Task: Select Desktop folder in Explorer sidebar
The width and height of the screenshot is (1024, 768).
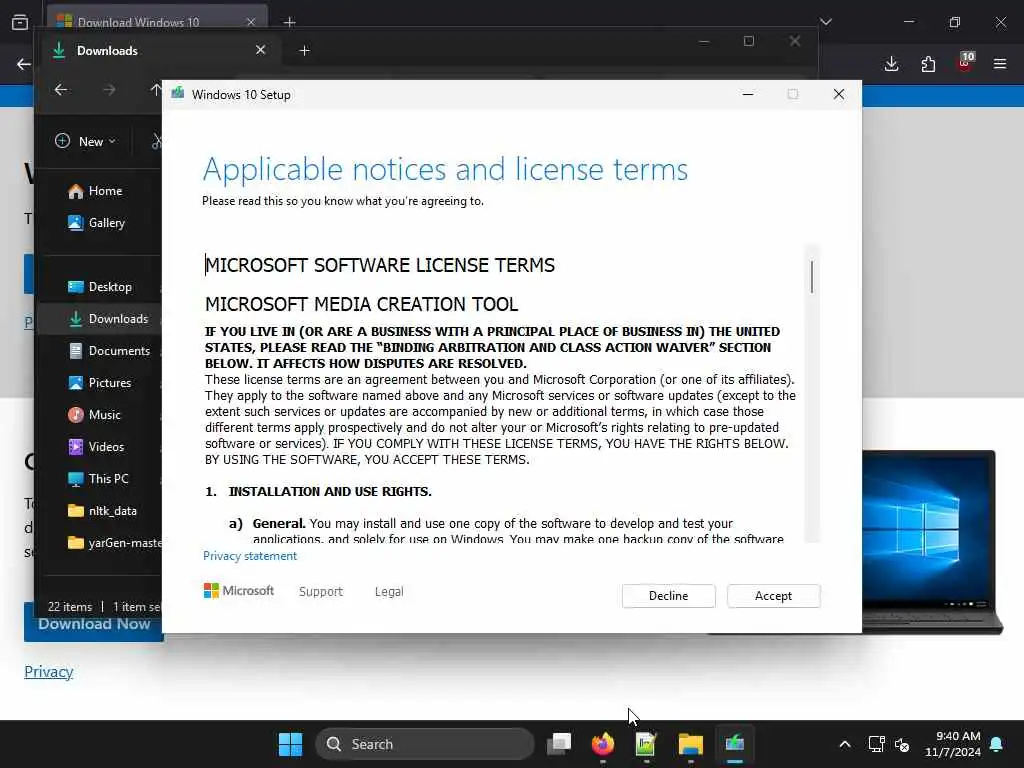Action: click(100, 287)
